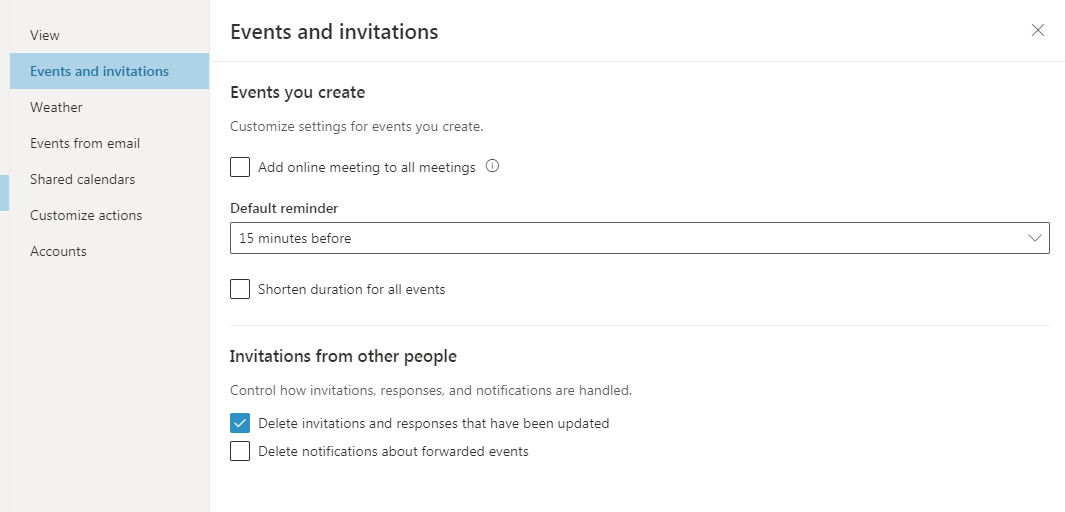
Task: Open the View settings section
Action: 45,35
